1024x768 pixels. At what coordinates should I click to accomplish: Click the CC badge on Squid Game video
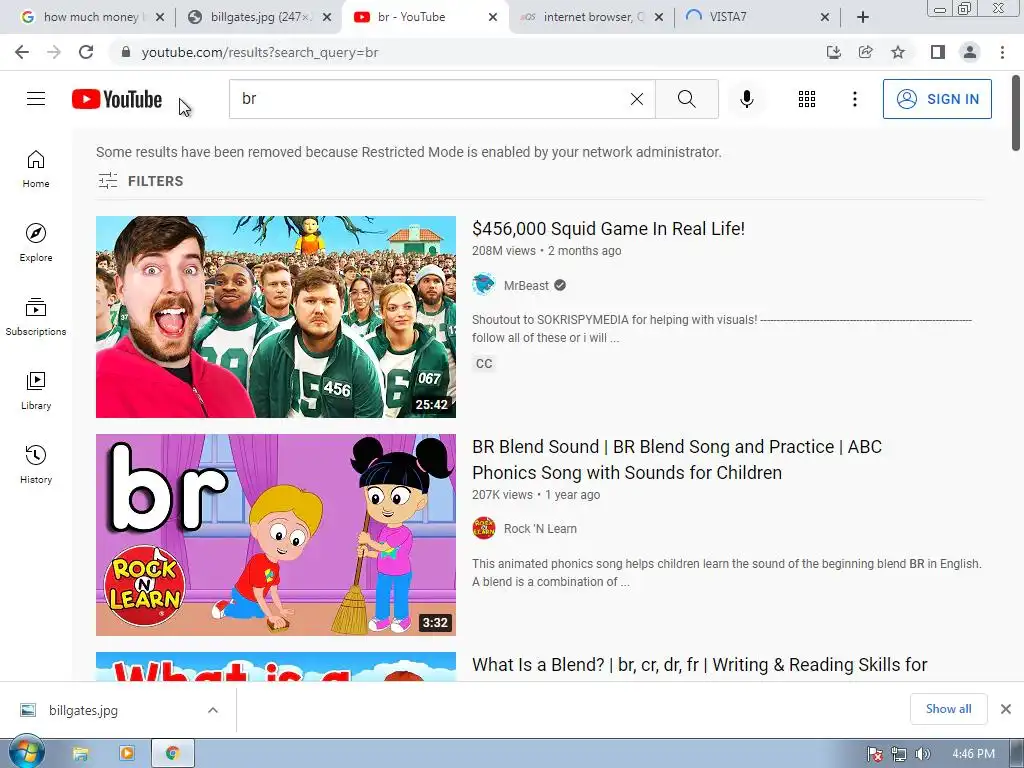point(484,364)
